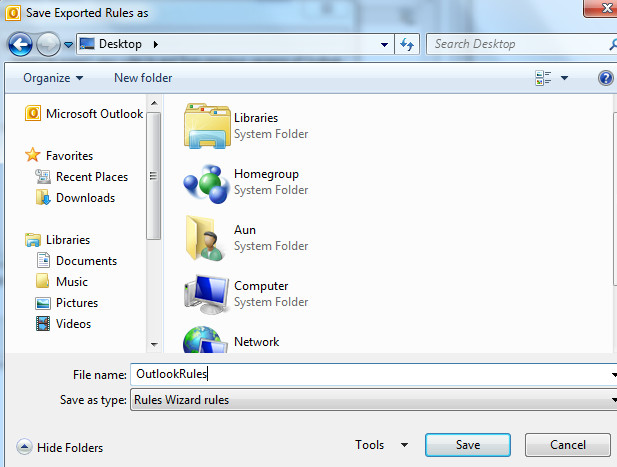Click the navigation pane Libraries icon
Viewport: 617px width, 467px height.
(x=33, y=240)
